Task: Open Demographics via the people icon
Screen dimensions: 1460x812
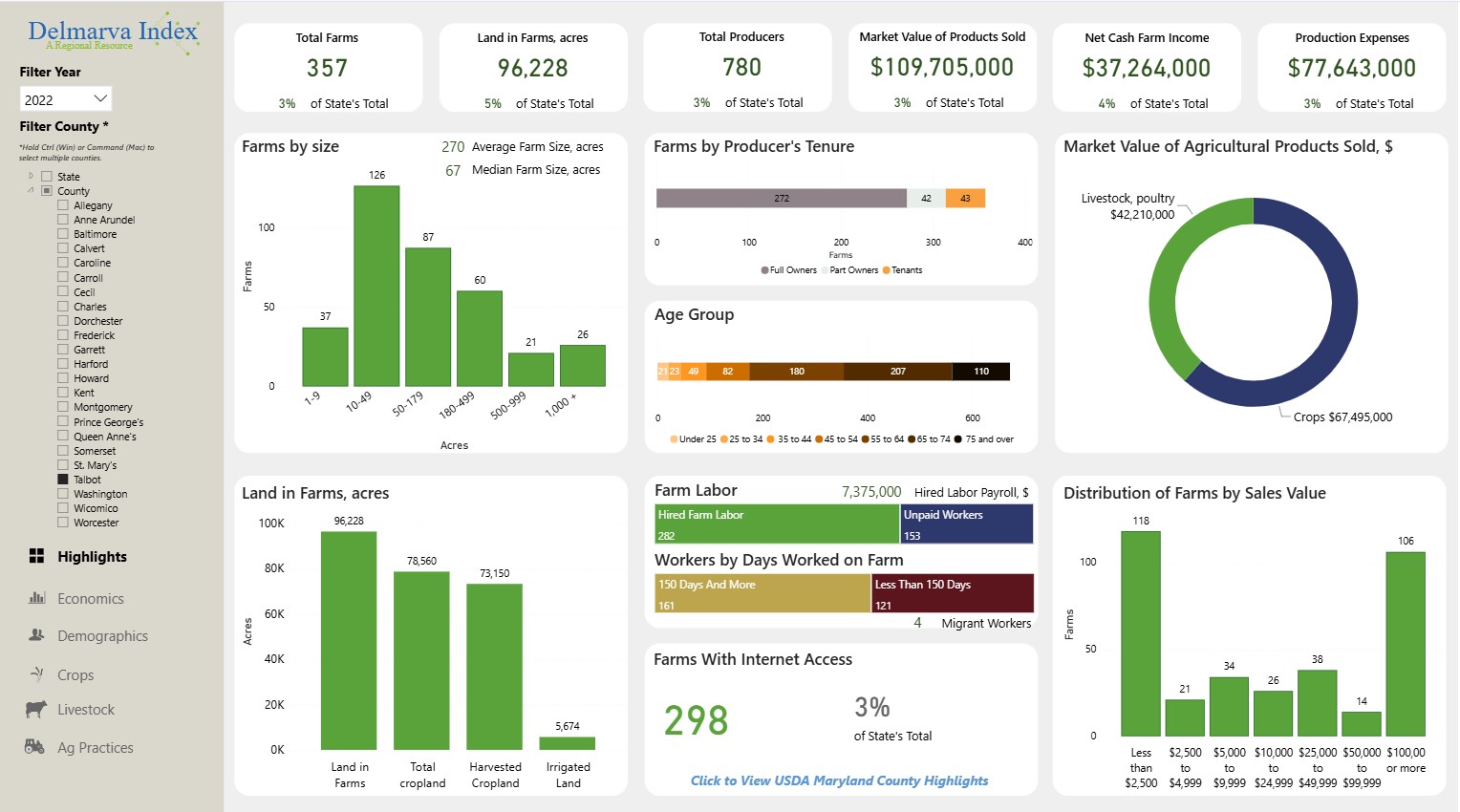Action: tap(35, 635)
